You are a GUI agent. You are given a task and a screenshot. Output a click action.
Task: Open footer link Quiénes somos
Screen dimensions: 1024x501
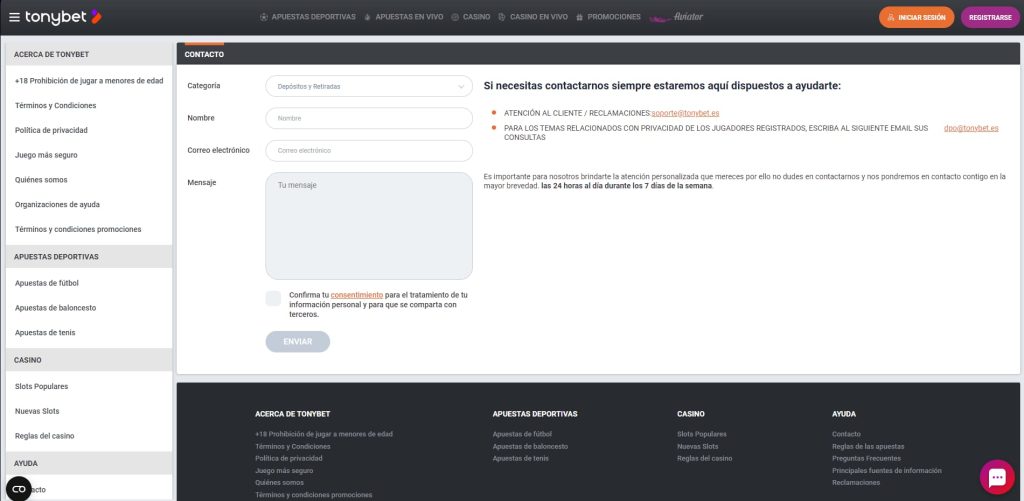pos(280,483)
